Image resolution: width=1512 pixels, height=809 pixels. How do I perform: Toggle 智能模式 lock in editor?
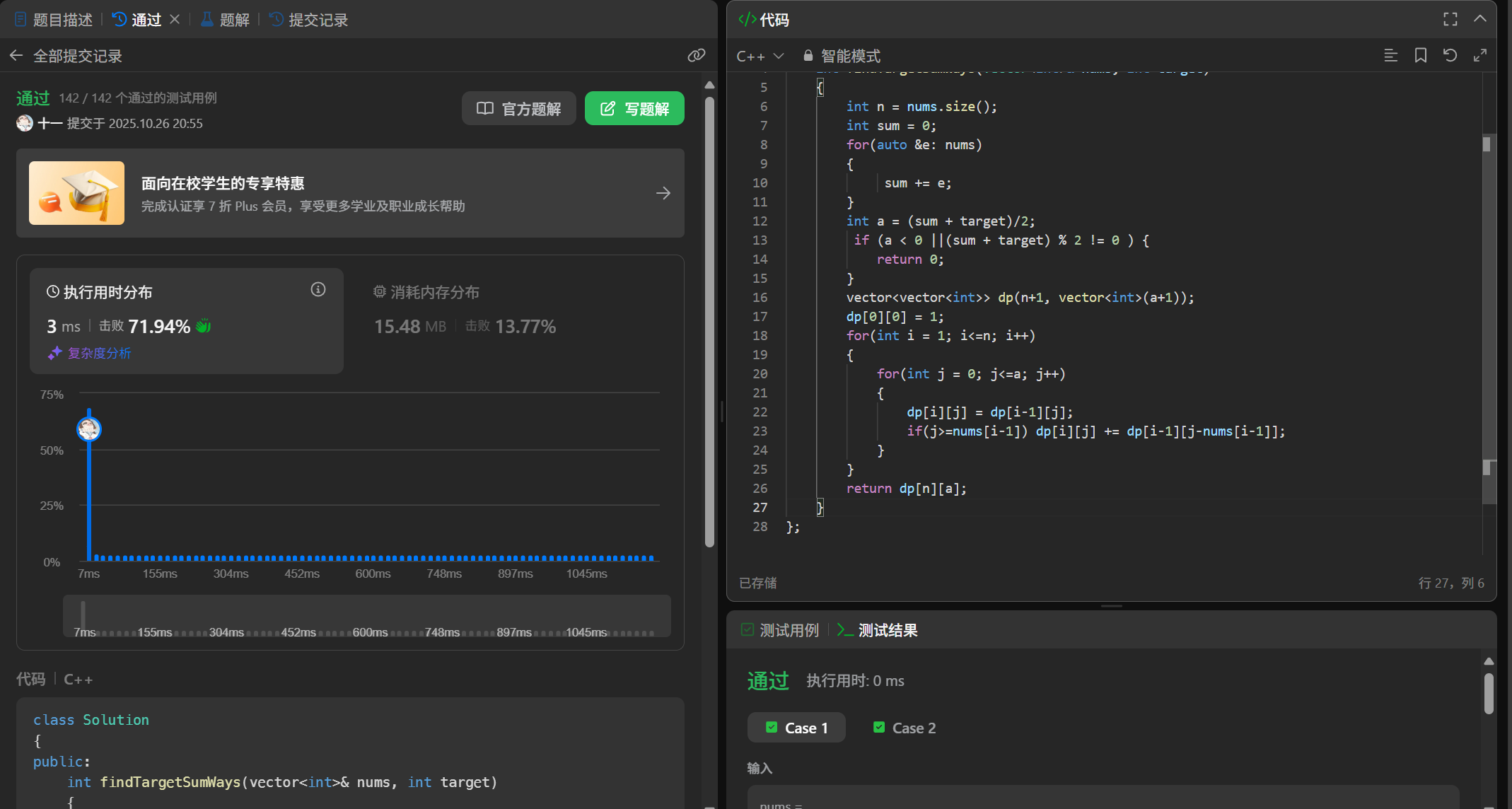tap(842, 55)
